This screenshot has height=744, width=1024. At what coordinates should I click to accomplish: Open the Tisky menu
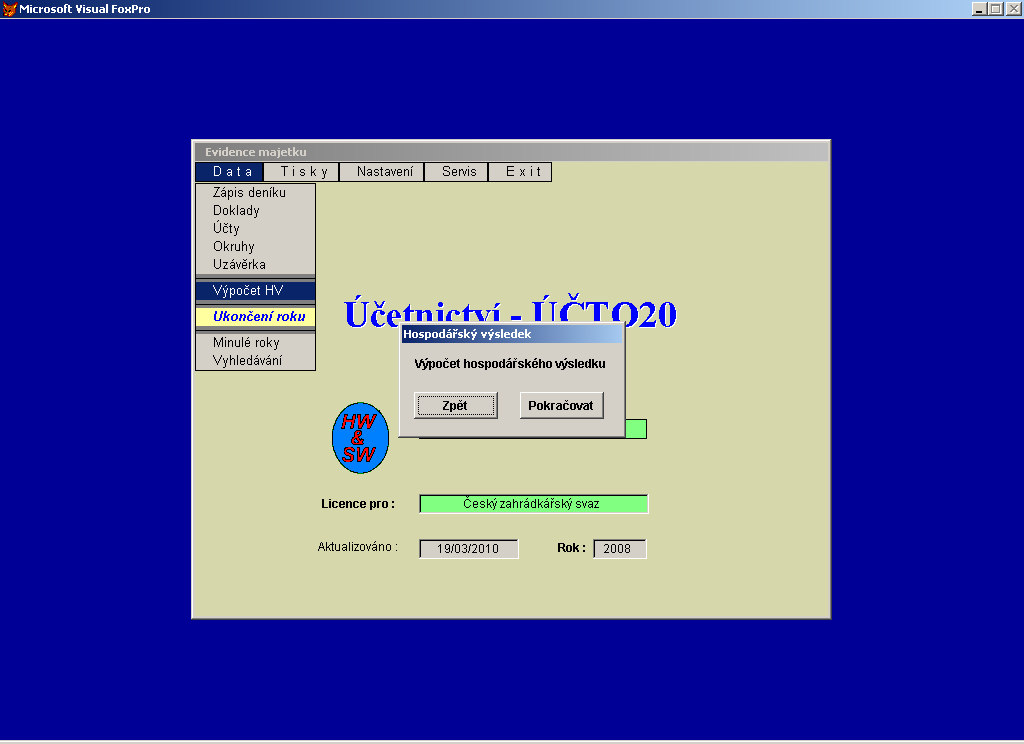(302, 172)
